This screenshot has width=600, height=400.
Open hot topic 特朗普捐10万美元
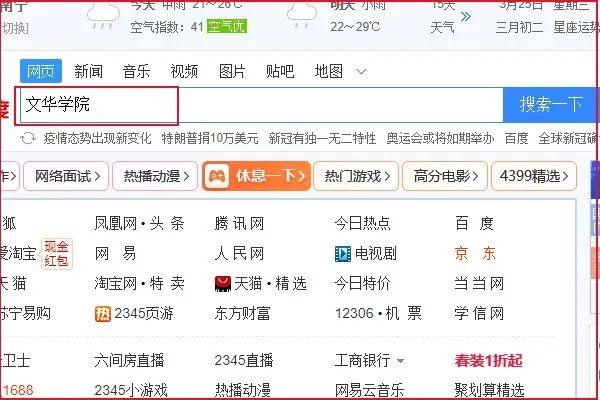pyautogui.click(x=210, y=138)
